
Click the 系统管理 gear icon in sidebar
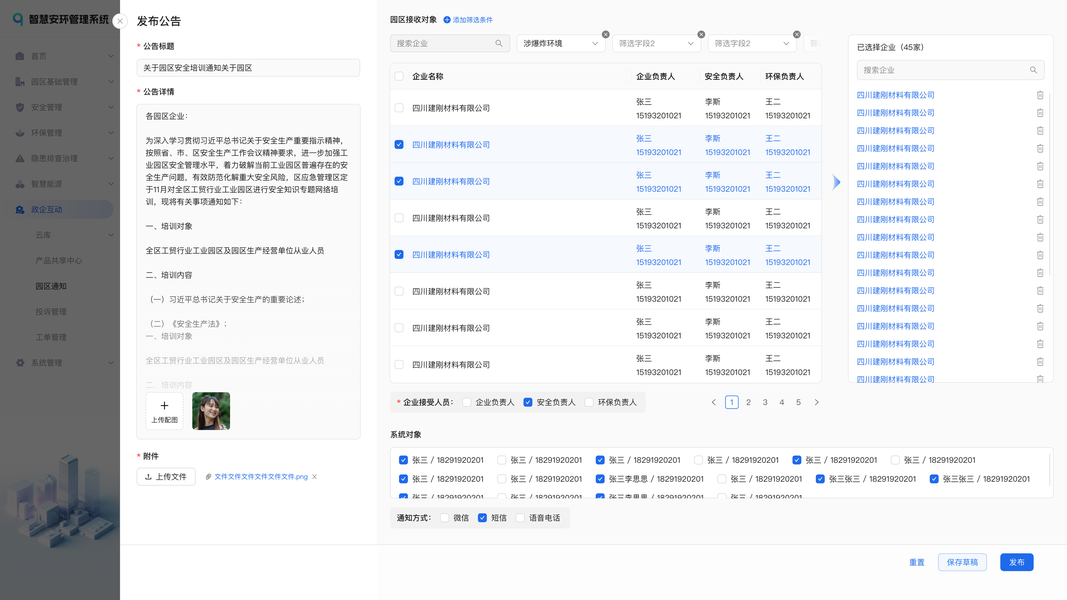20,363
